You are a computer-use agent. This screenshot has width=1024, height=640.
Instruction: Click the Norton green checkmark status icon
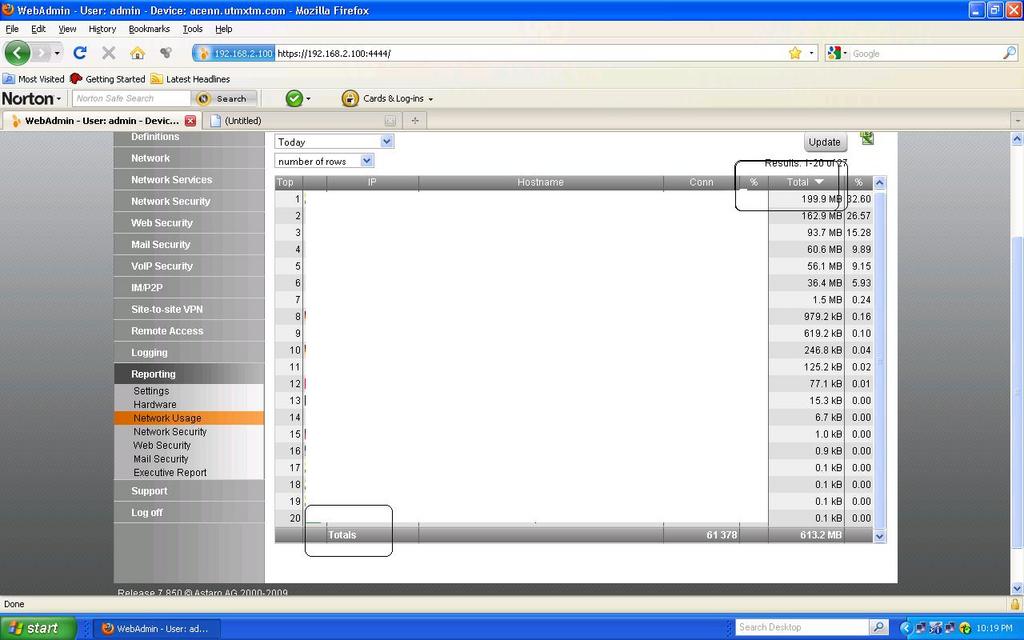click(x=294, y=98)
